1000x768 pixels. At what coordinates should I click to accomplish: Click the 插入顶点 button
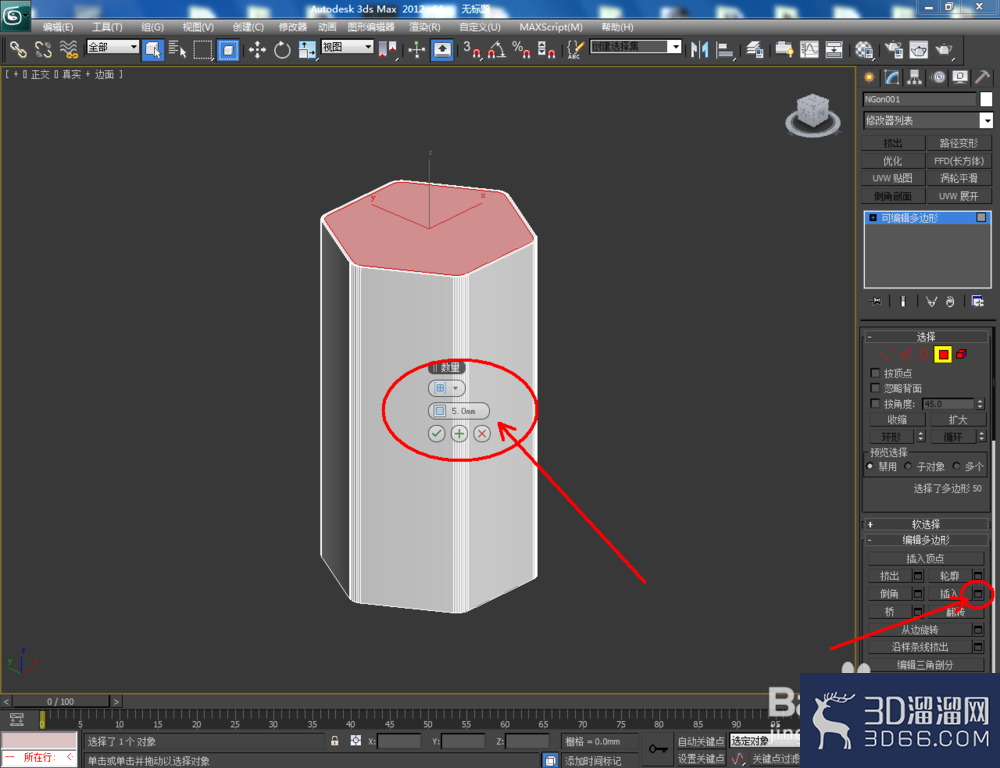pos(925,558)
